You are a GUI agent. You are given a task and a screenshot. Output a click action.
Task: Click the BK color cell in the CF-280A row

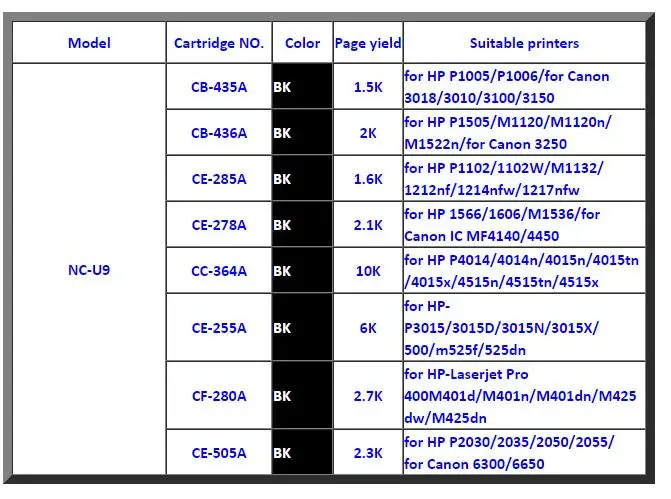[x=303, y=396]
